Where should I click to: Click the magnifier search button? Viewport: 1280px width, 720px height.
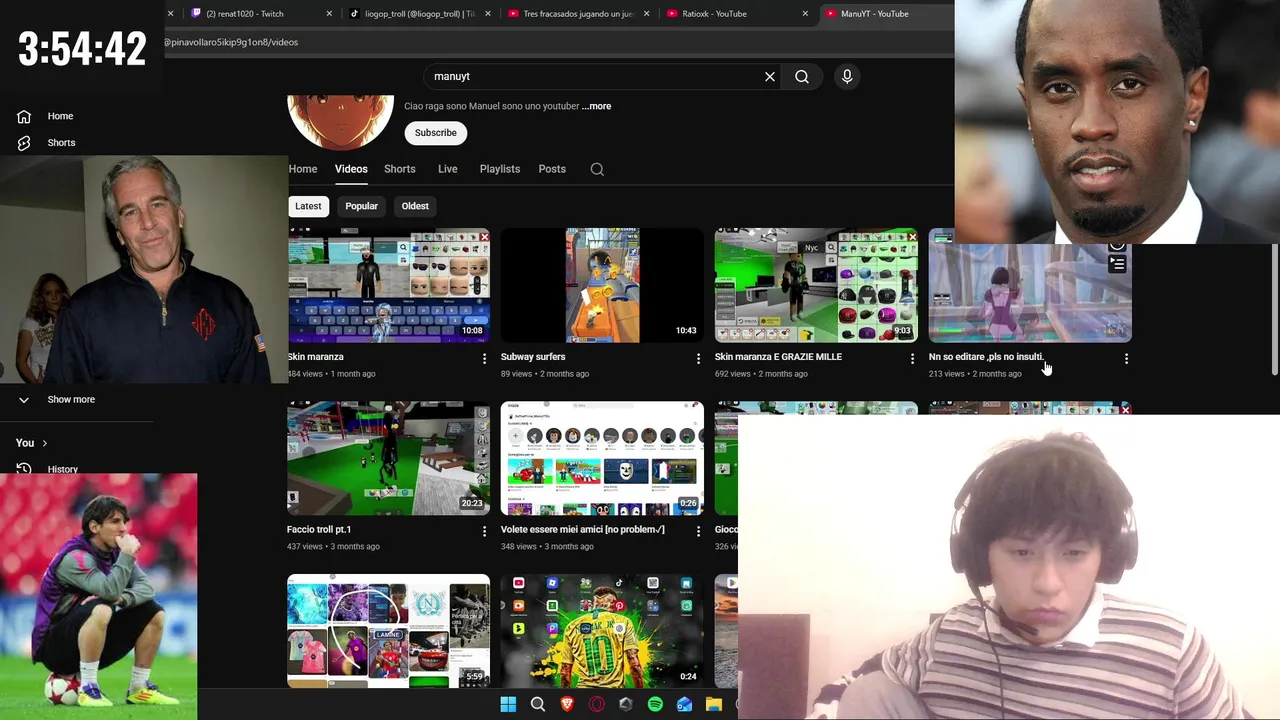tap(802, 76)
